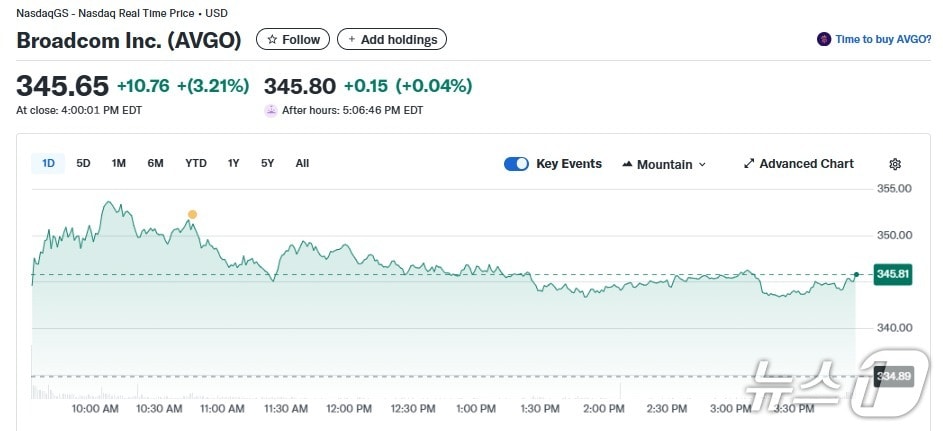This screenshot has width=943, height=431.
Task: Open Time to buy AVGO? link
Action: point(883,40)
